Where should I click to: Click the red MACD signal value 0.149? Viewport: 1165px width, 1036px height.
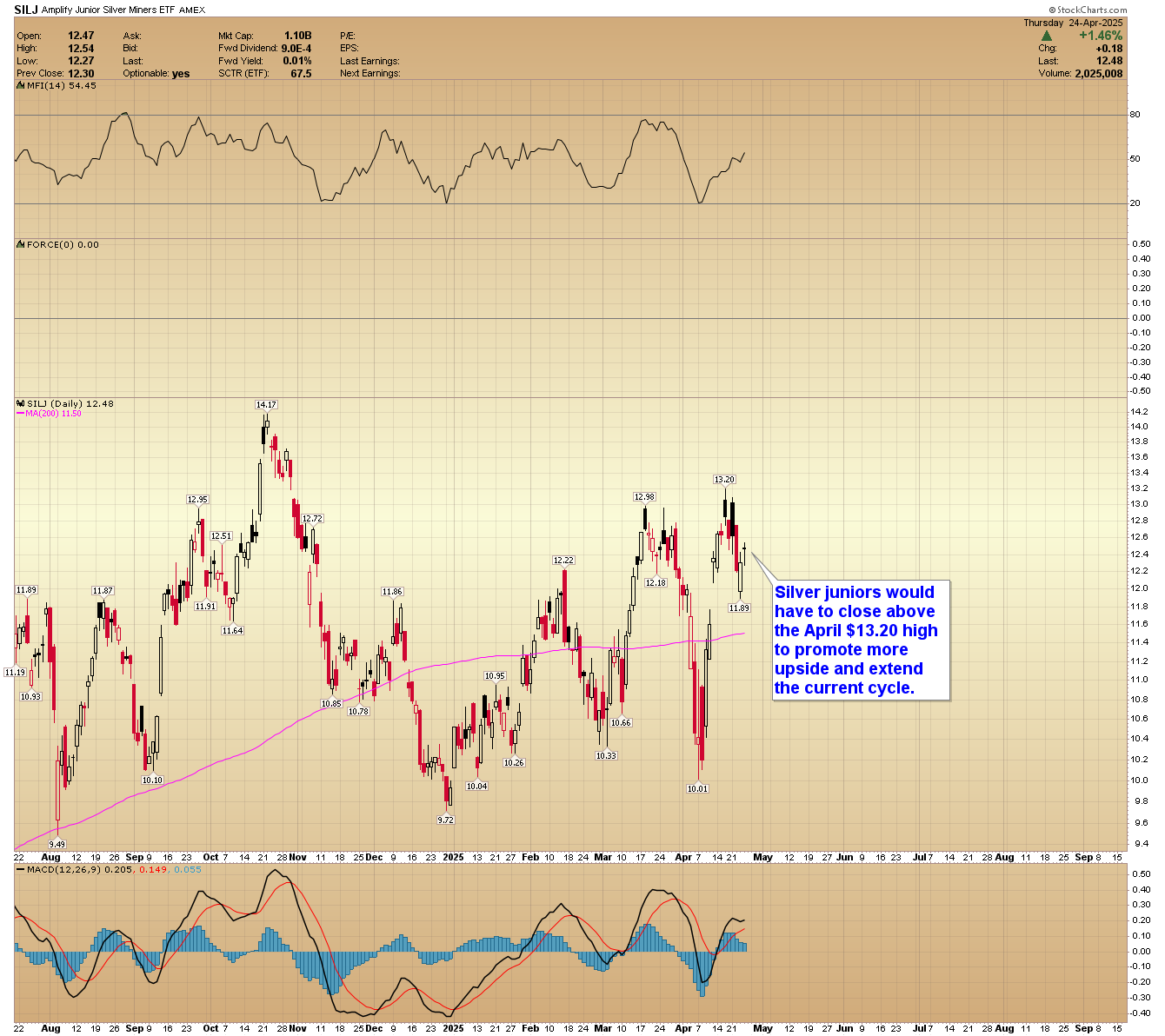point(153,869)
